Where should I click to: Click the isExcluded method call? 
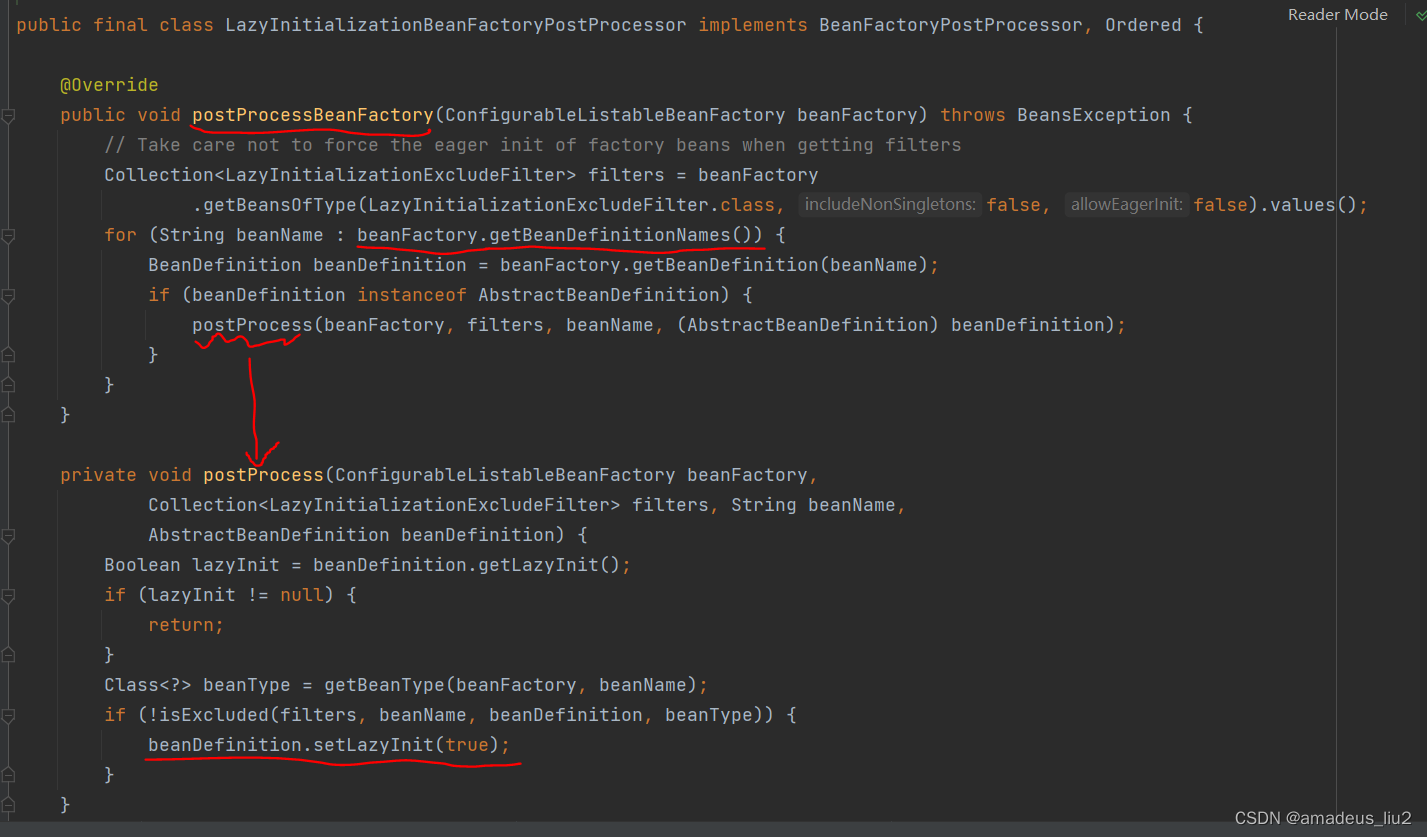coord(219,715)
